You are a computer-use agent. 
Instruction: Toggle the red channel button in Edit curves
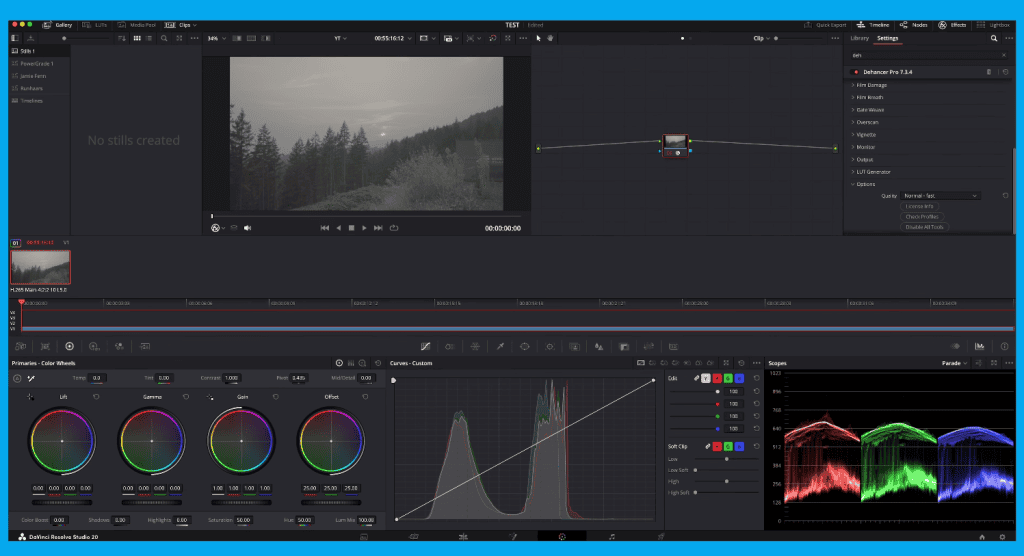click(717, 378)
